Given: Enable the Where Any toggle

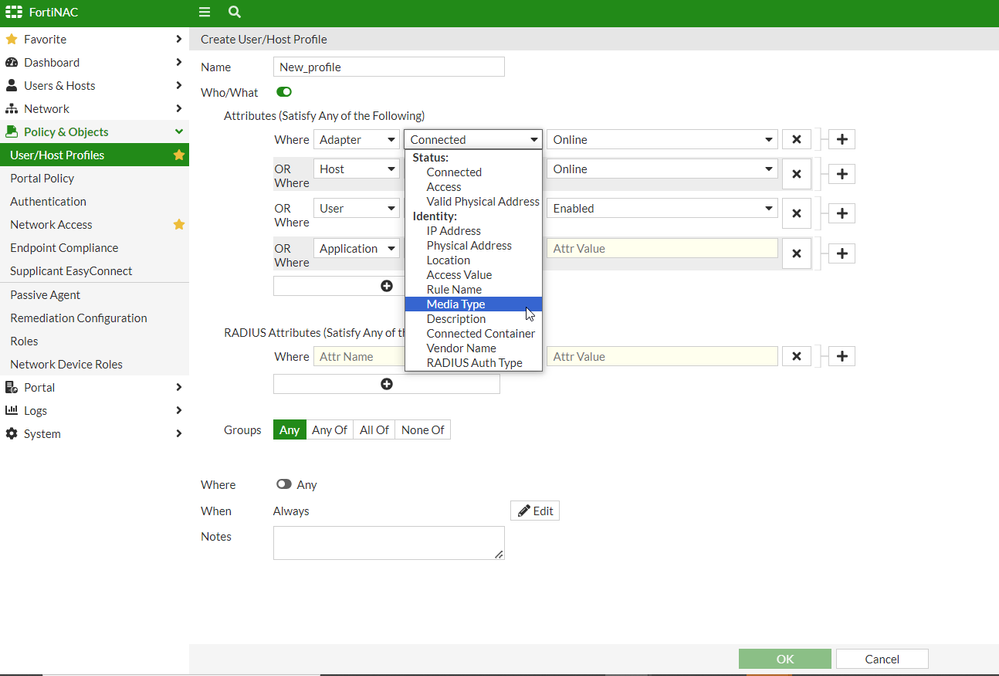Looking at the screenshot, I should pyautogui.click(x=284, y=484).
